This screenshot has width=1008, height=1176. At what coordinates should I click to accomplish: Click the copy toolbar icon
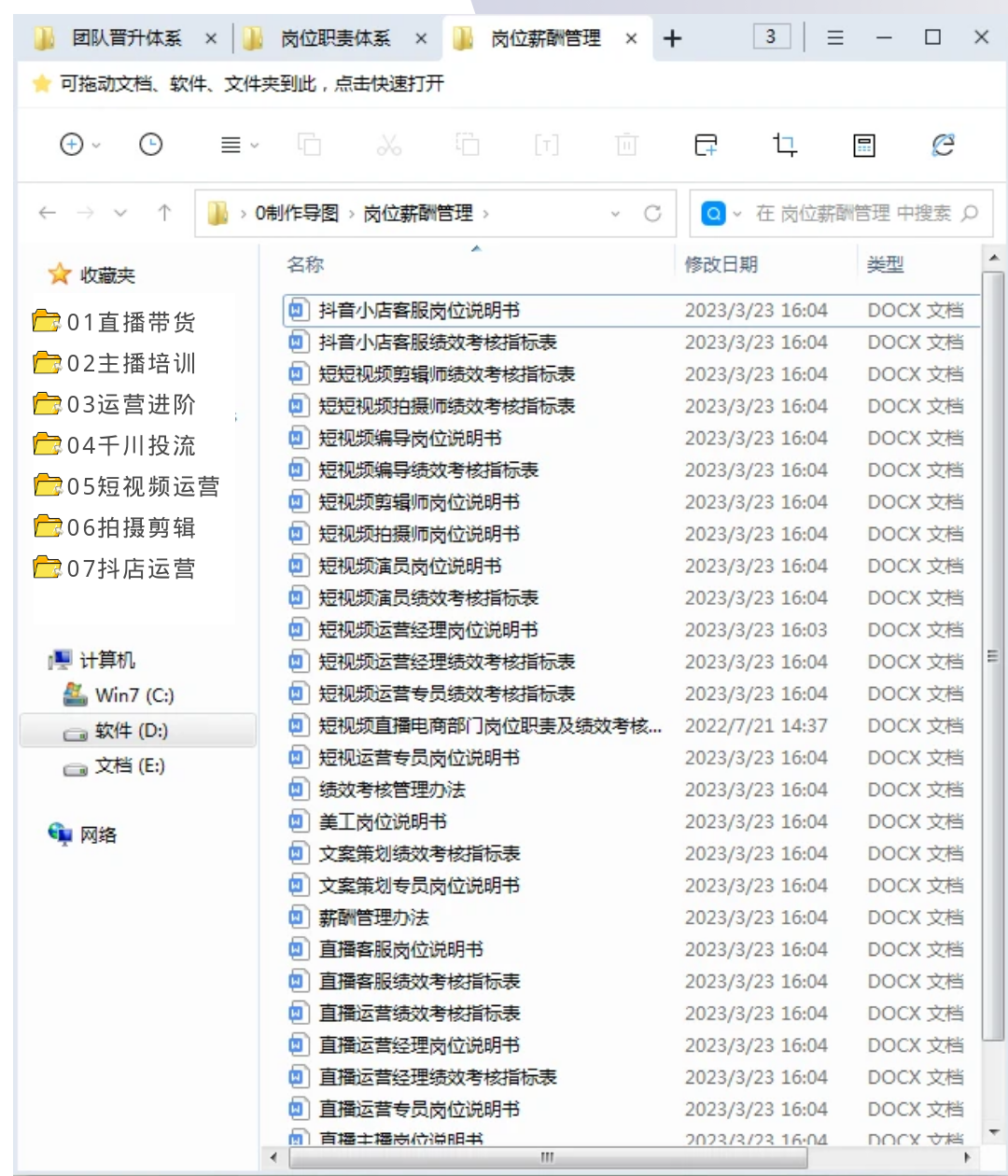(309, 145)
